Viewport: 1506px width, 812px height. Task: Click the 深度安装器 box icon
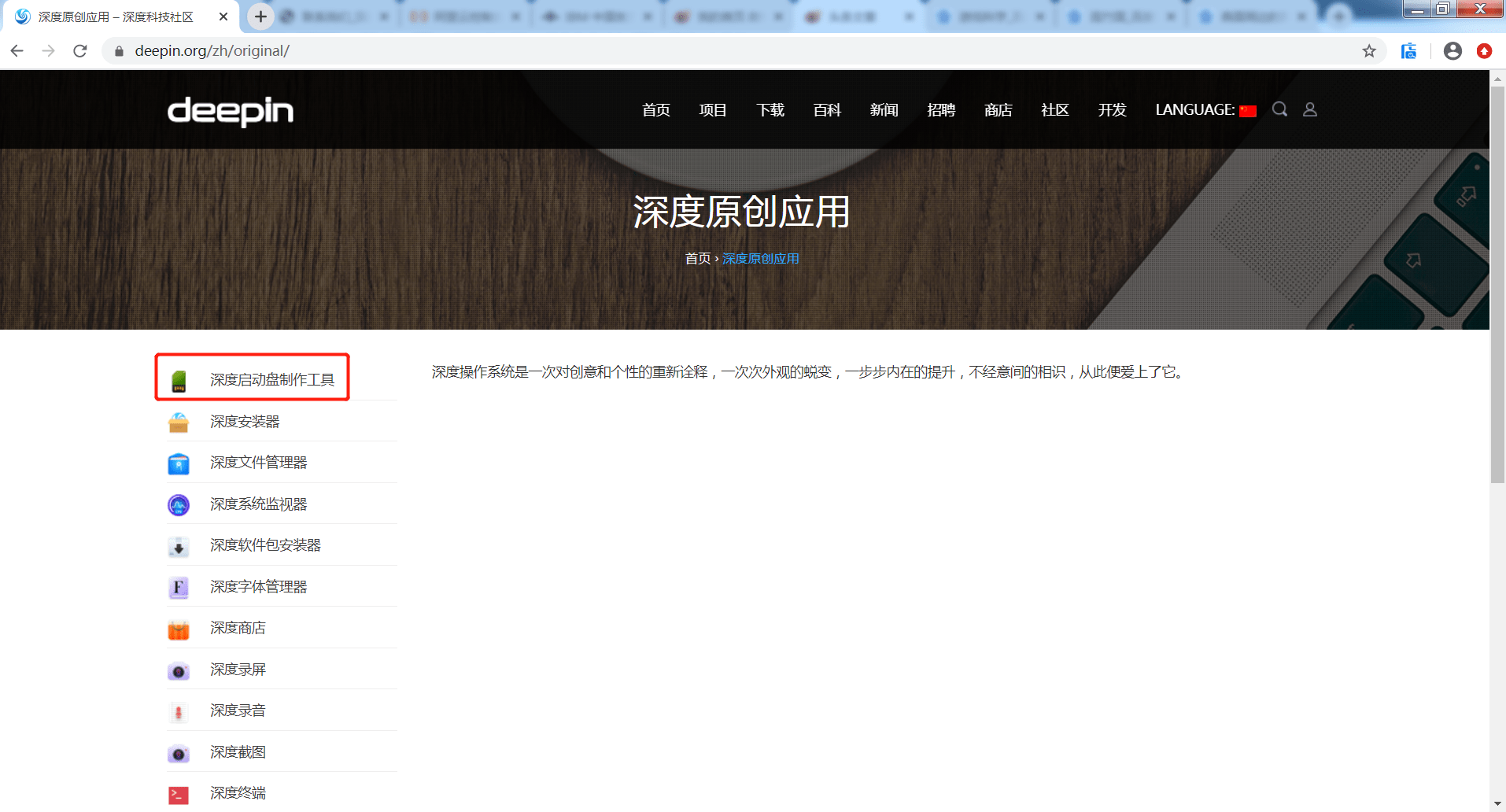point(179,423)
